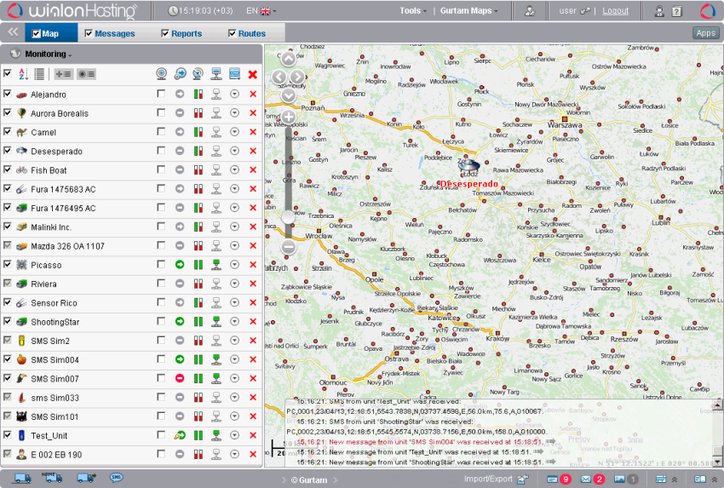Image resolution: width=724 pixels, height=488 pixels.
Task: Pan the map up with arrow control
Action: click(288, 58)
